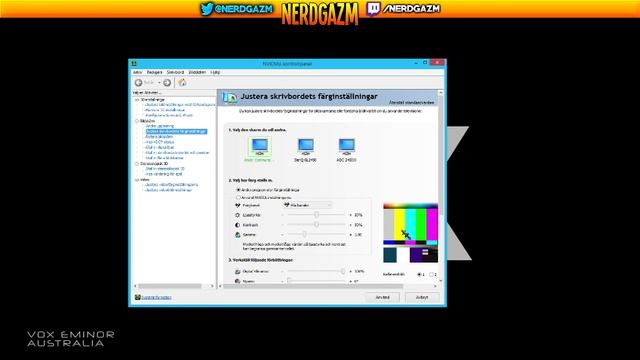Click the restore defaults link in the header
The height and width of the screenshot is (360, 640).
click(411, 102)
